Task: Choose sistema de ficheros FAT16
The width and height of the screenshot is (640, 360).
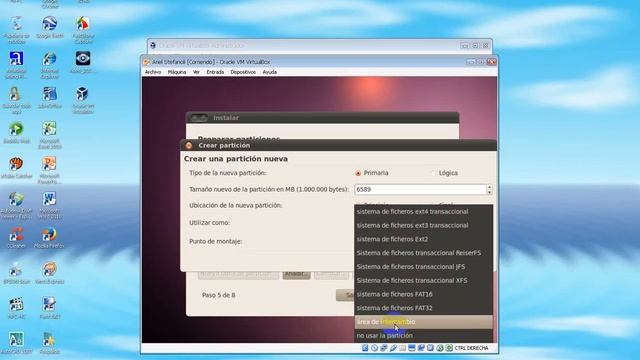Action: [423, 294]
